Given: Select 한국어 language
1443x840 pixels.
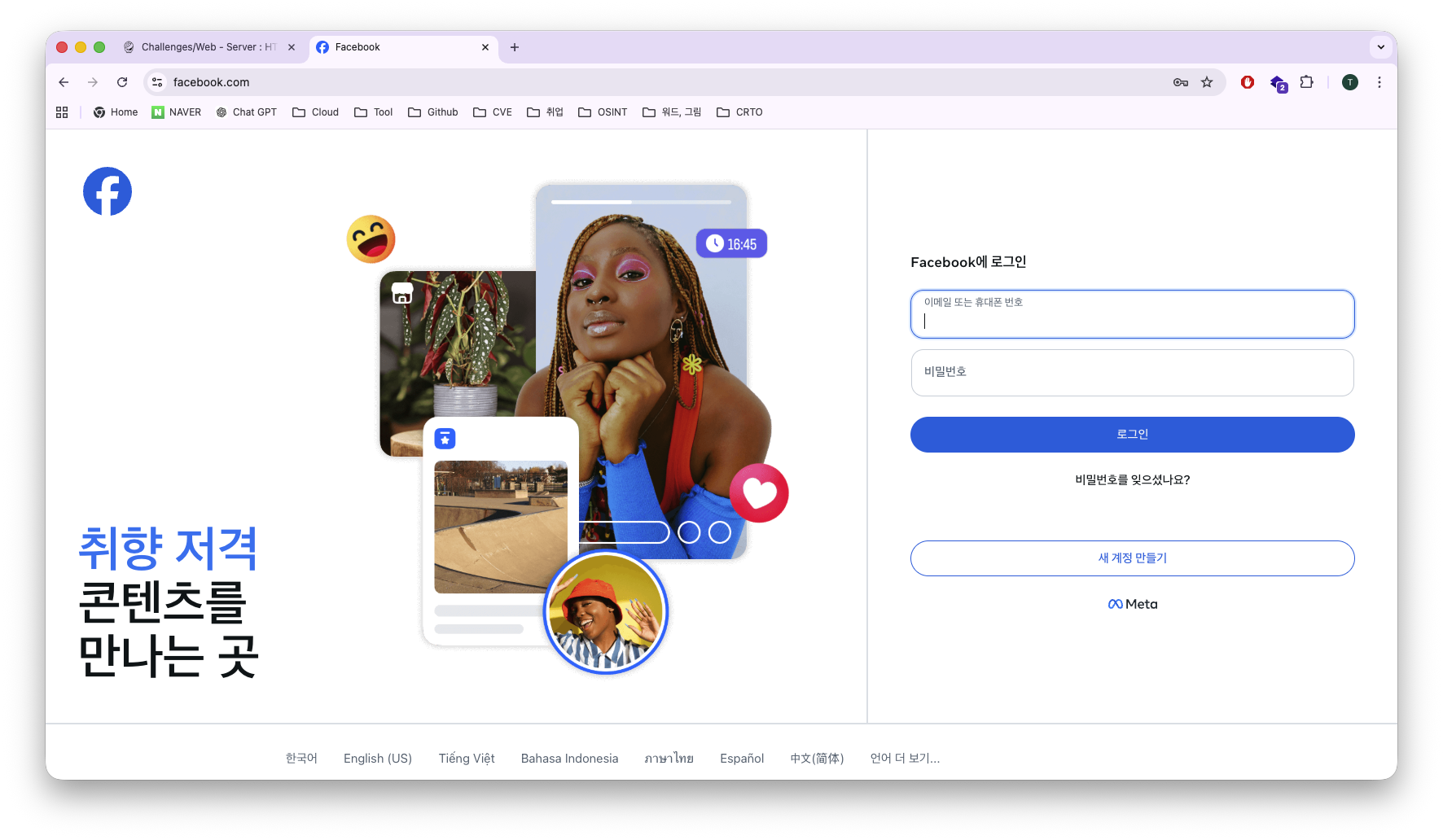Looking at the screenshot, I should (x=301, y=759).
